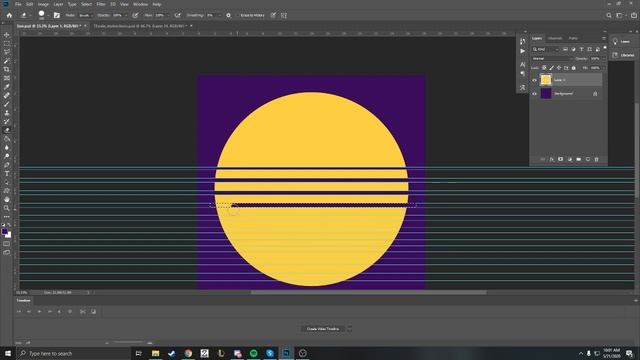Create a new group folder

tap(579, 159)
